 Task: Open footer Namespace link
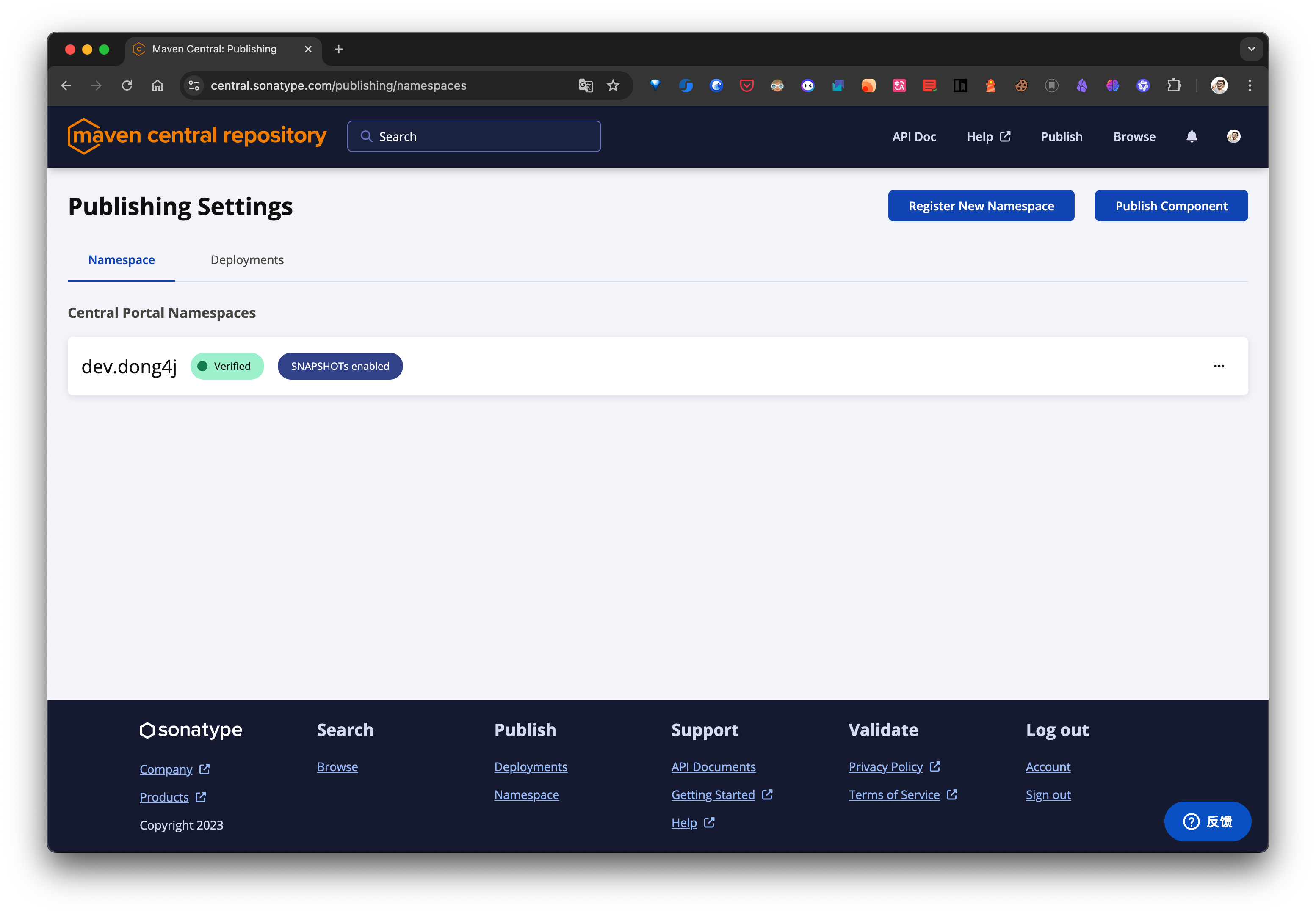coord(526,795)
